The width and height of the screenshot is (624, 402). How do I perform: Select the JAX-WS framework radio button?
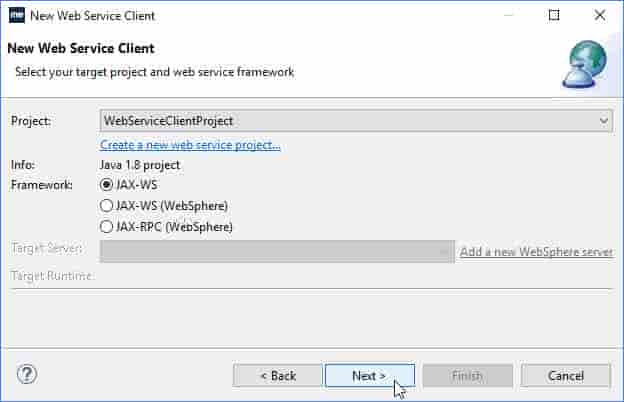[x=106, y=185]
